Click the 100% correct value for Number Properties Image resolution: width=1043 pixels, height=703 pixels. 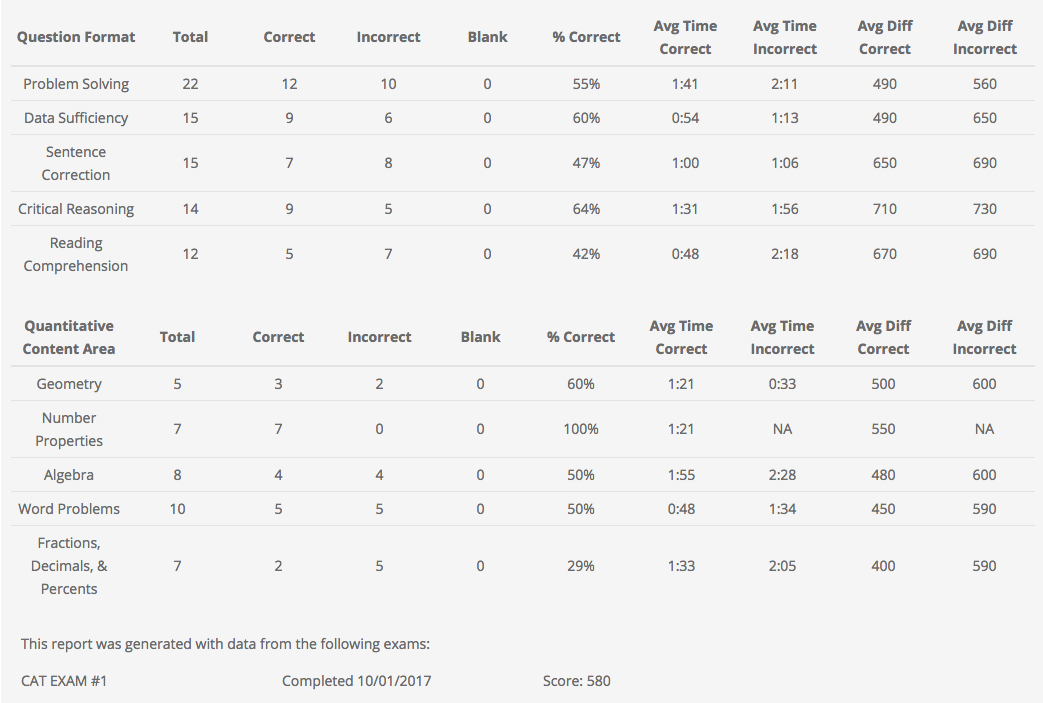tap(581, 429)
